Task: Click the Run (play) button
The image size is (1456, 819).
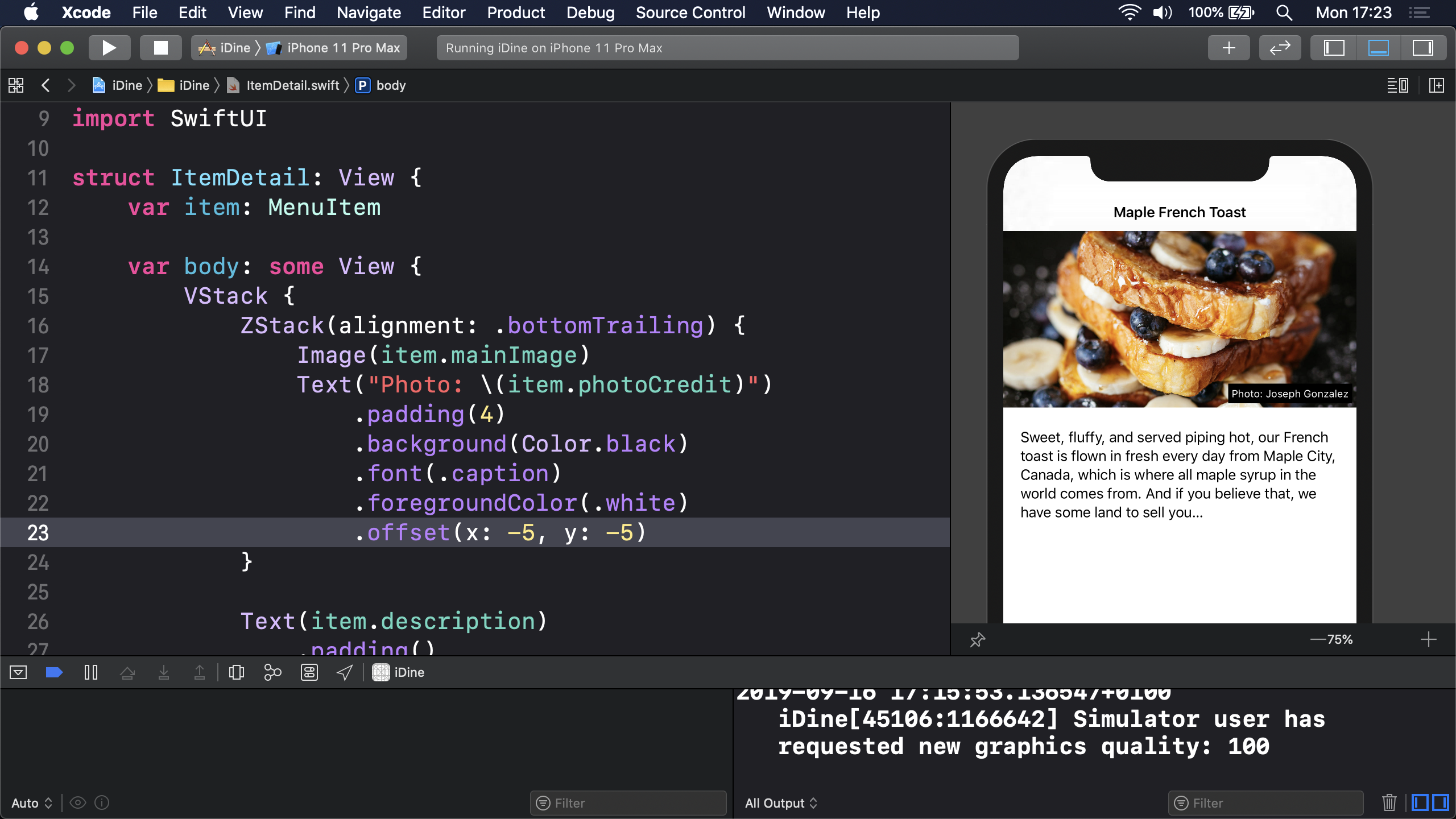Action: (109, 48)
